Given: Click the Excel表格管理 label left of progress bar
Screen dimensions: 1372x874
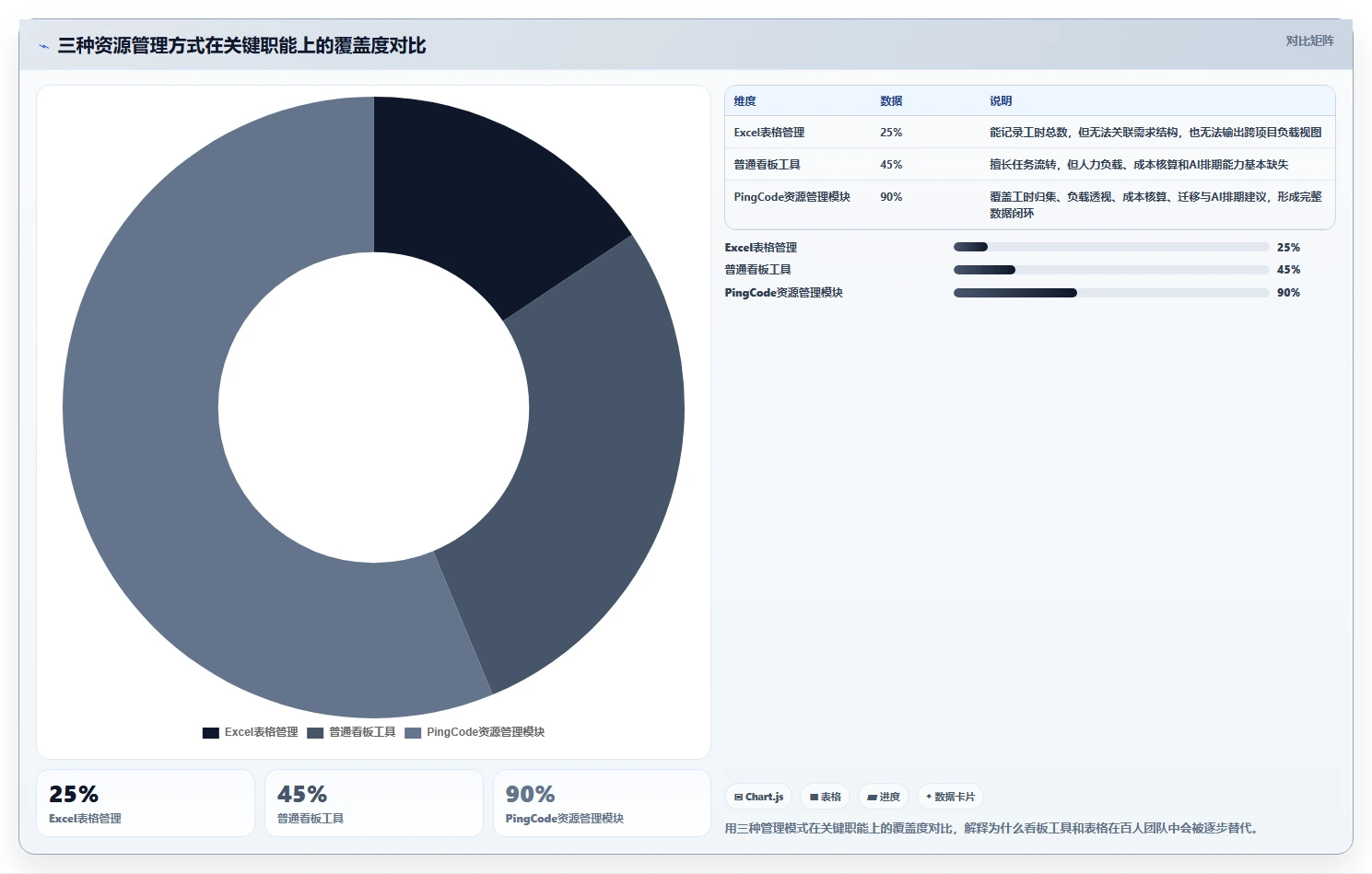Looking at the screenshot, I should [761, 248].
